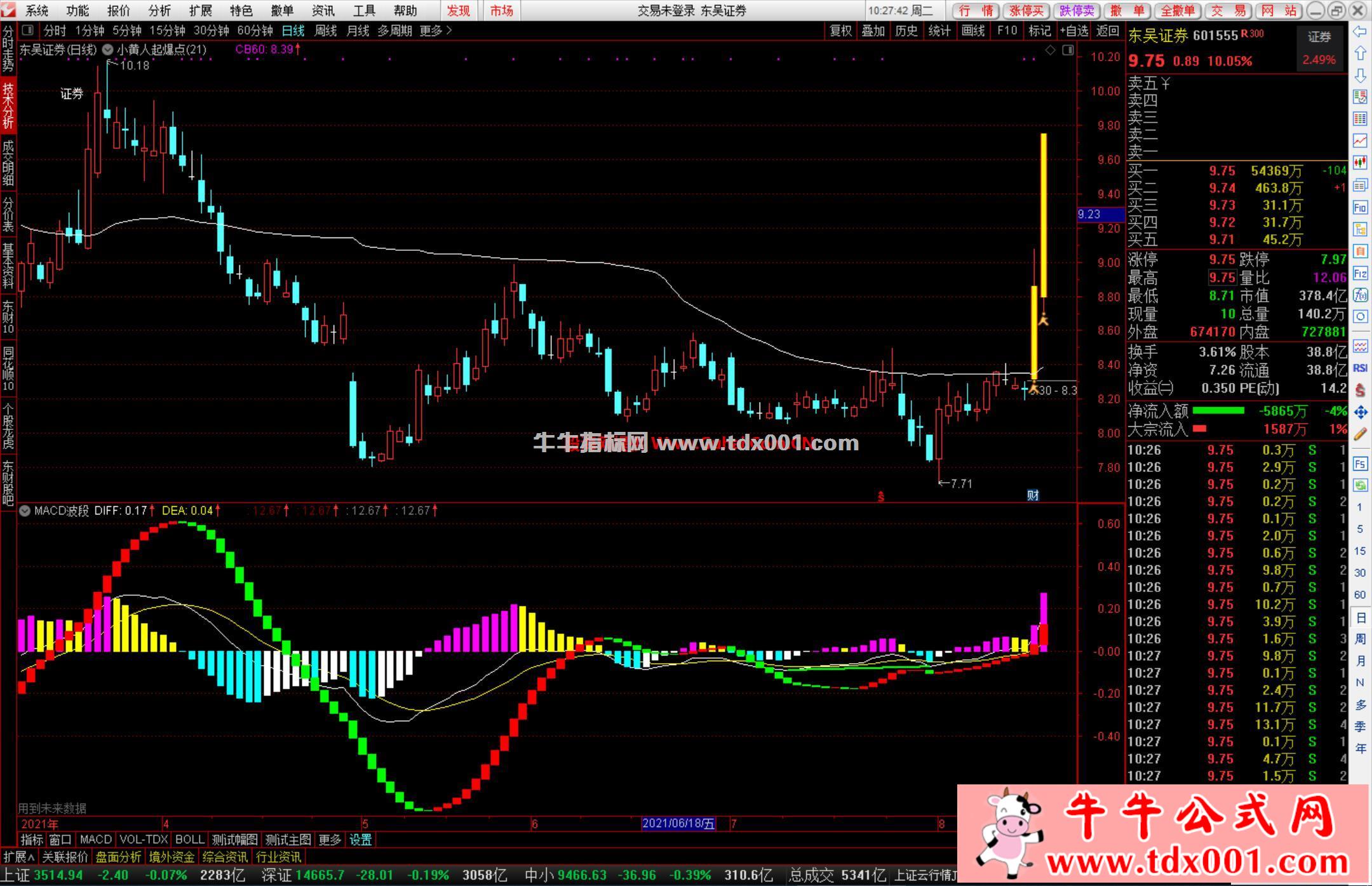The width and height of the screenshot is (1372, 886).
Task: Expand the 扩展 panel at bottom left
Action: pos(18,857)
